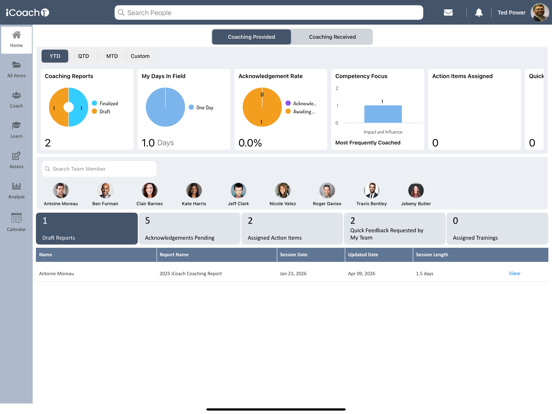552x414 pixels.
Task: Click the Acknowledged purple legend dot
Action: point(288,103)
